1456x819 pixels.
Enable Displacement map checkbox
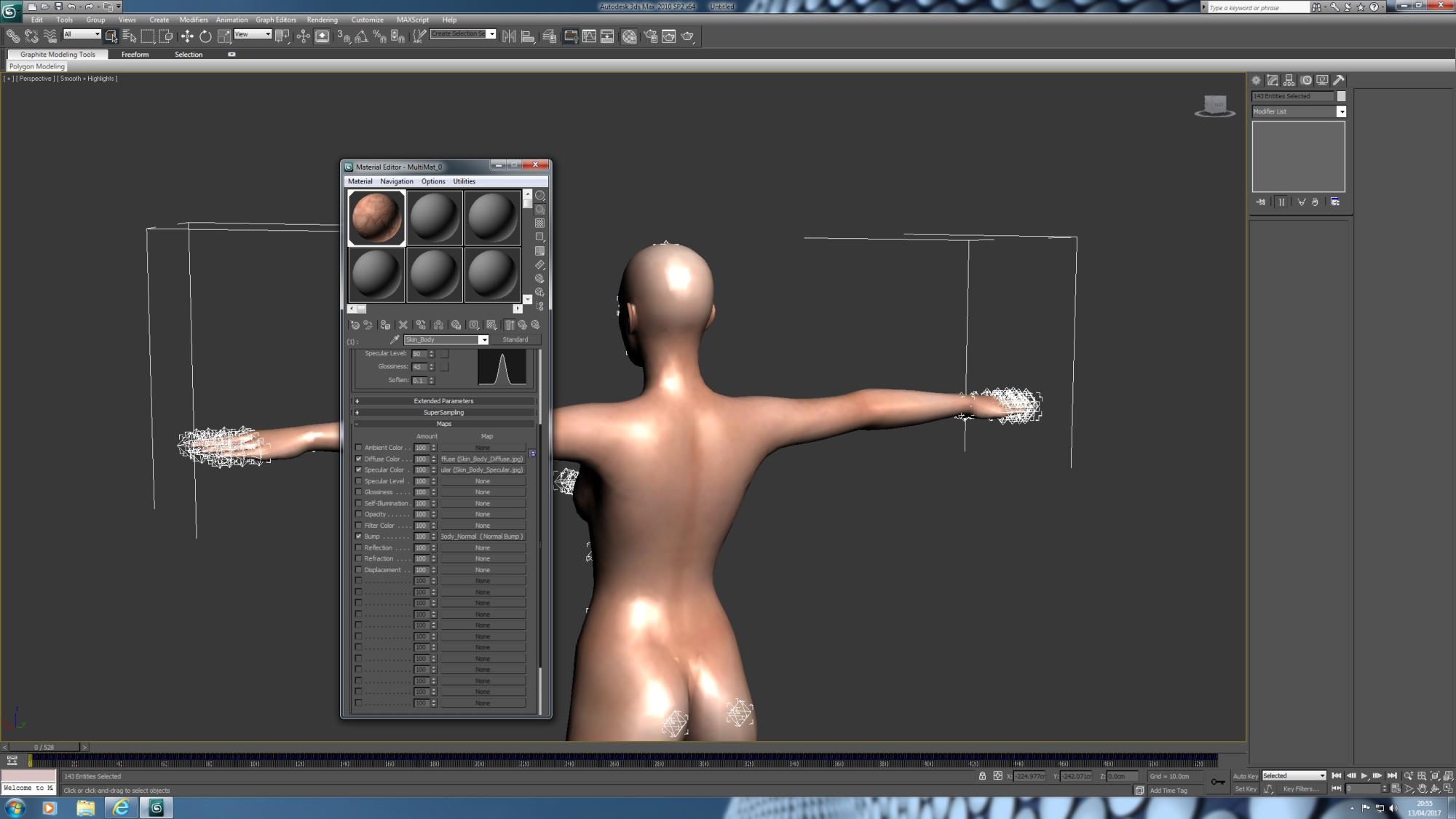coord(358,570)
